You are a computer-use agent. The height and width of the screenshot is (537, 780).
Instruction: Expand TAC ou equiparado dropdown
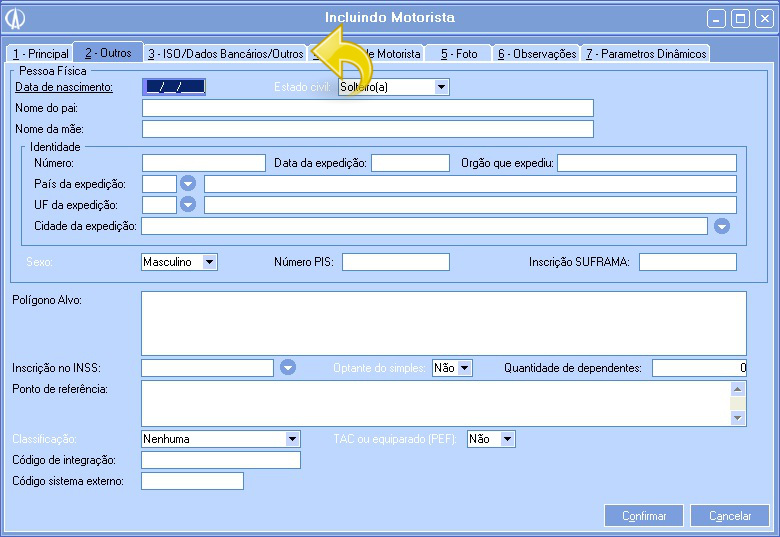507,439
